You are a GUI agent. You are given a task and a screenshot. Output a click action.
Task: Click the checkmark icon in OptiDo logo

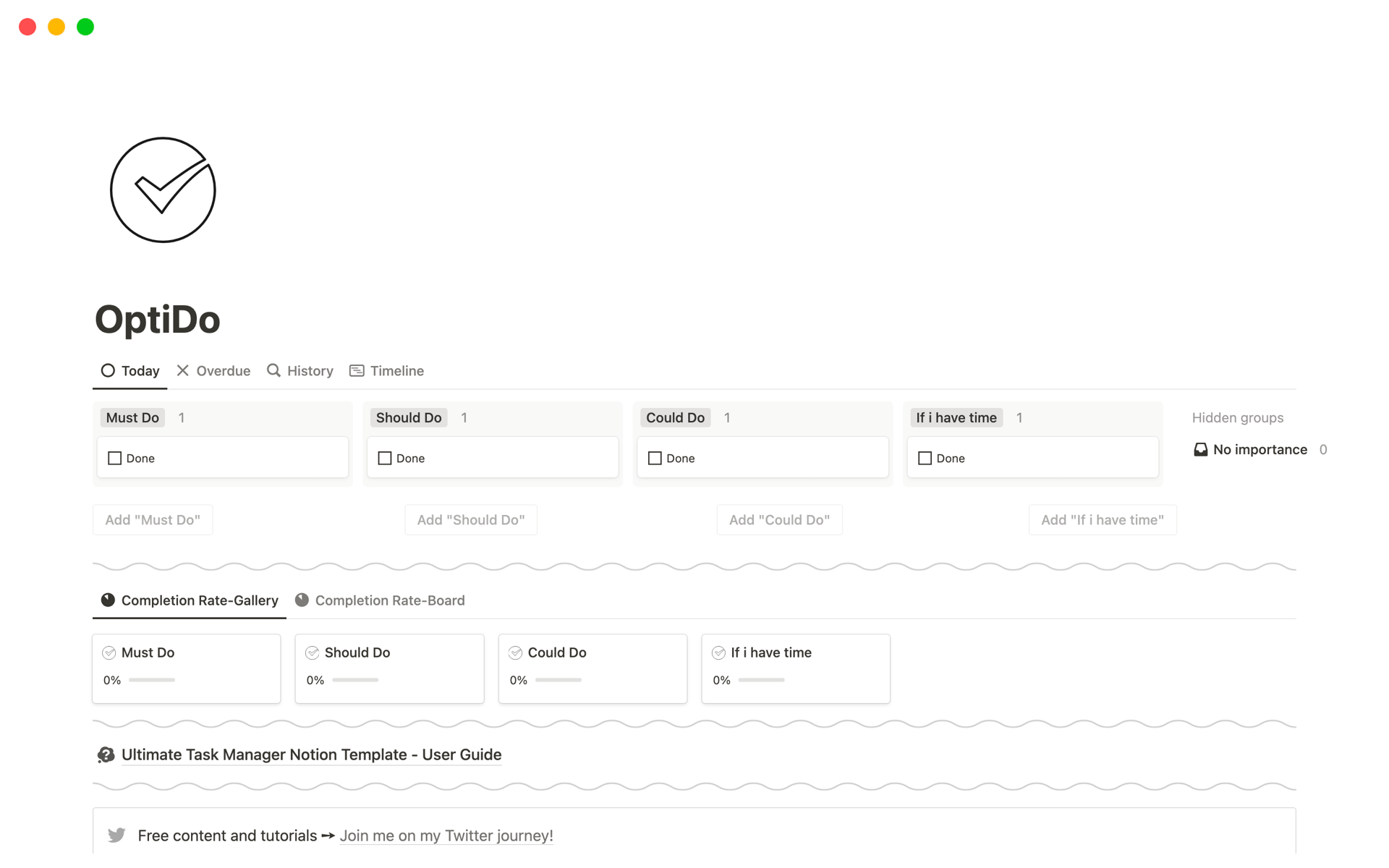click(x=162, y=190)
